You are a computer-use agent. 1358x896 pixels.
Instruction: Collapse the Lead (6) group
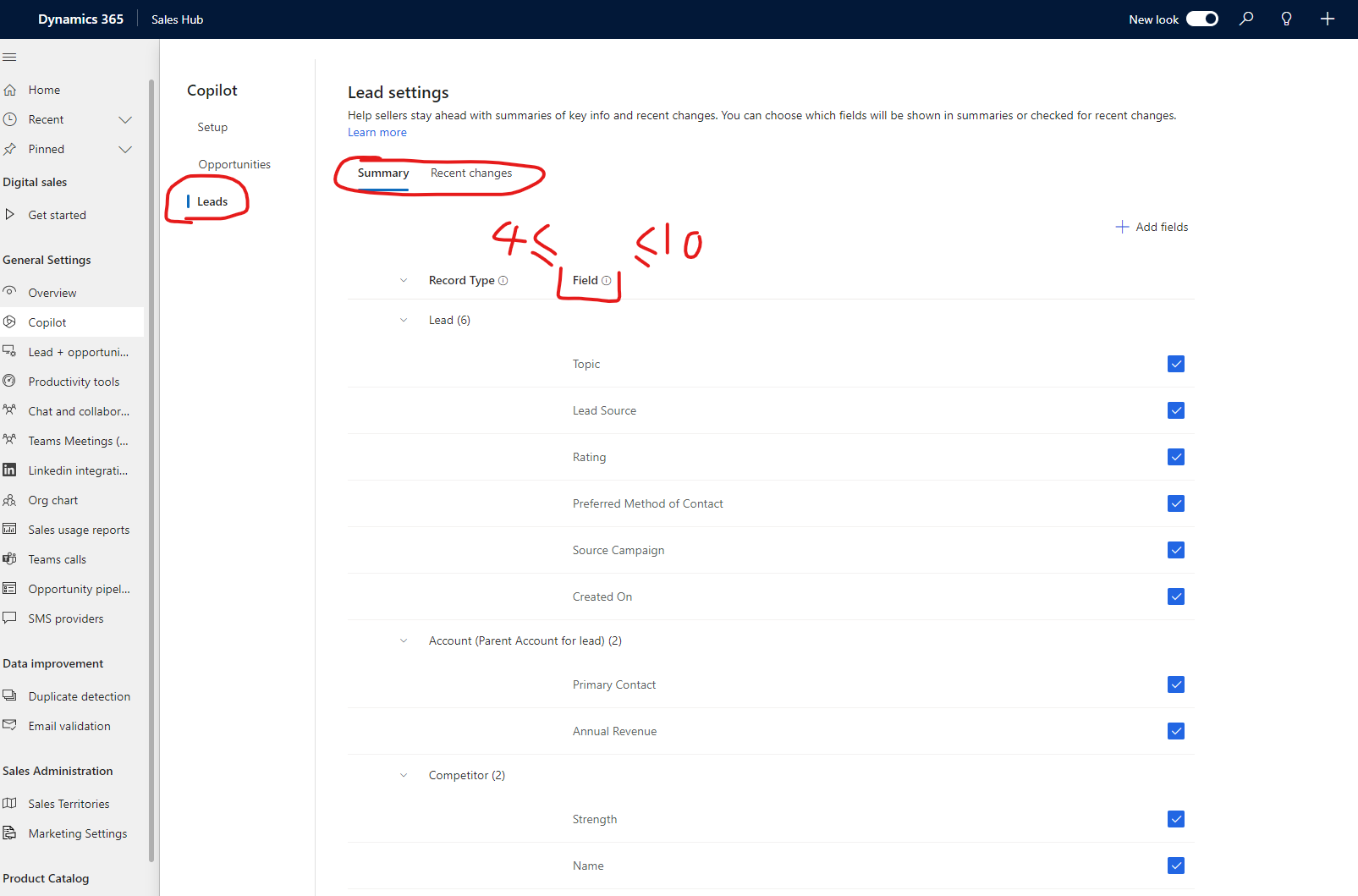tap(404, 320)
